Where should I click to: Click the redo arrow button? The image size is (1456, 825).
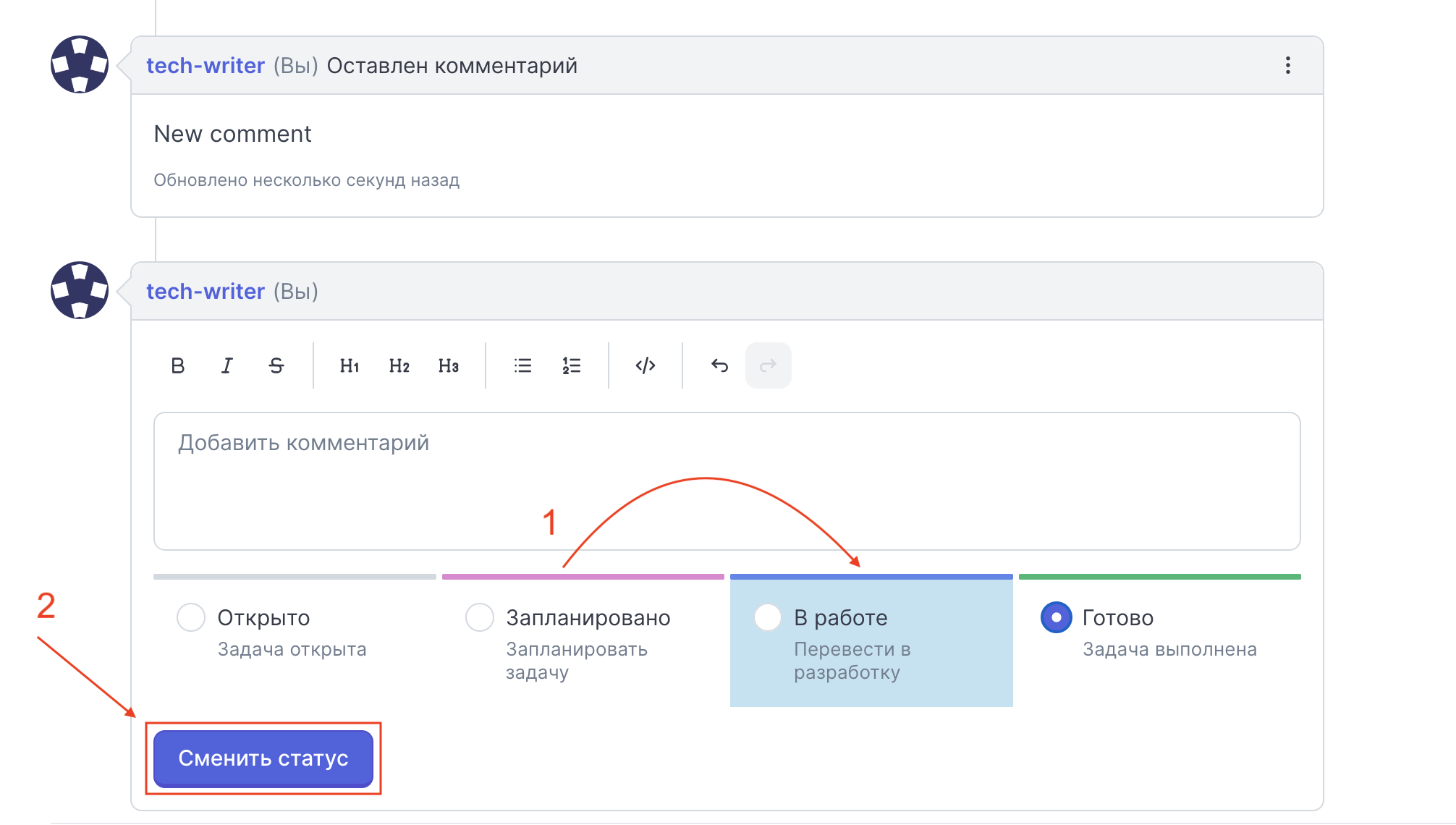coord(769,365)
